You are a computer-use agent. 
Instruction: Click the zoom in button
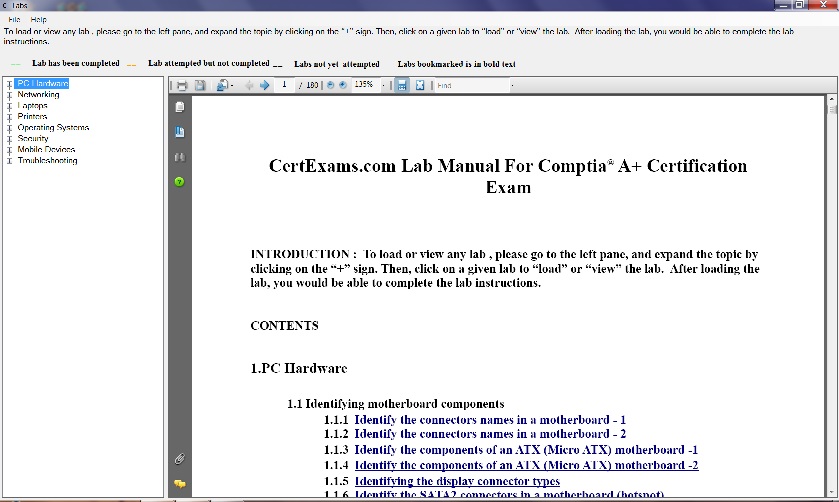pyautogui.click(x=343, y=85)
